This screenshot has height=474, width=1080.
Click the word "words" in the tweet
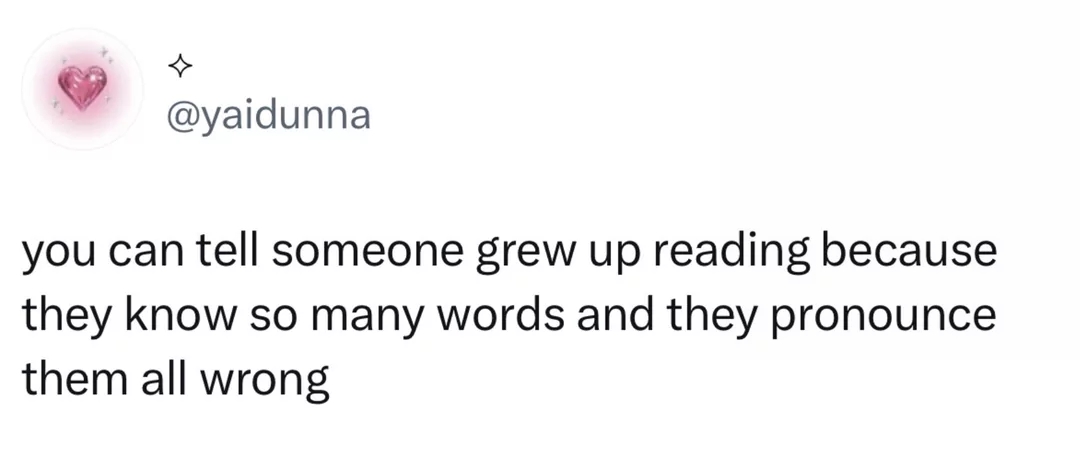tap(509, 315)
